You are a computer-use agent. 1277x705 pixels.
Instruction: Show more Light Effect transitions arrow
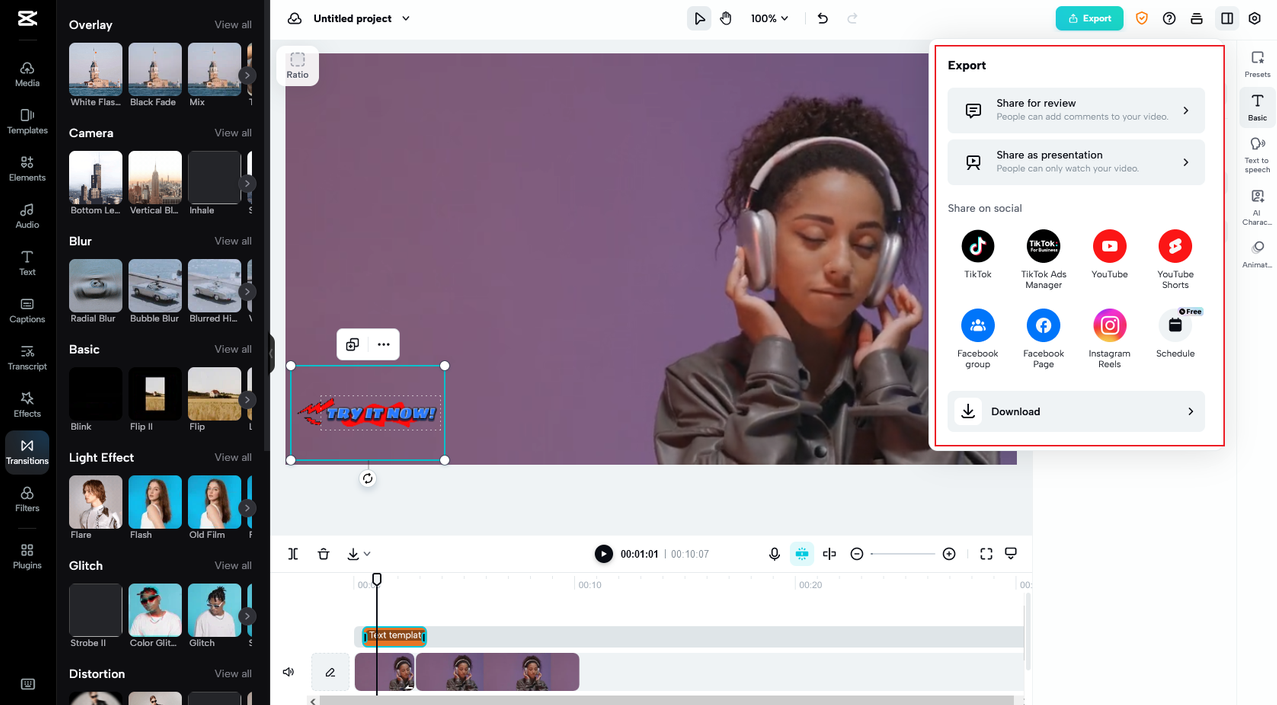pos(247,508)
